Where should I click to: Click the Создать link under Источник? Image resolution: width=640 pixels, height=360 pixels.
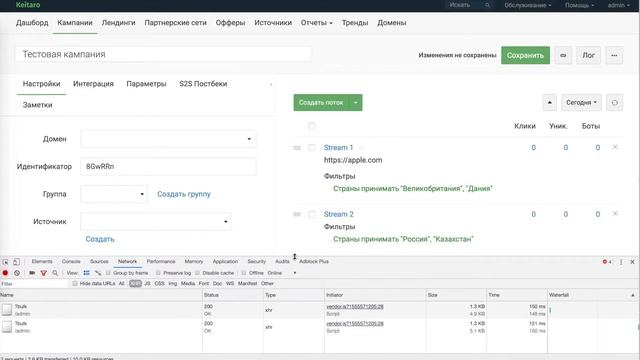[x=100, y=239]
